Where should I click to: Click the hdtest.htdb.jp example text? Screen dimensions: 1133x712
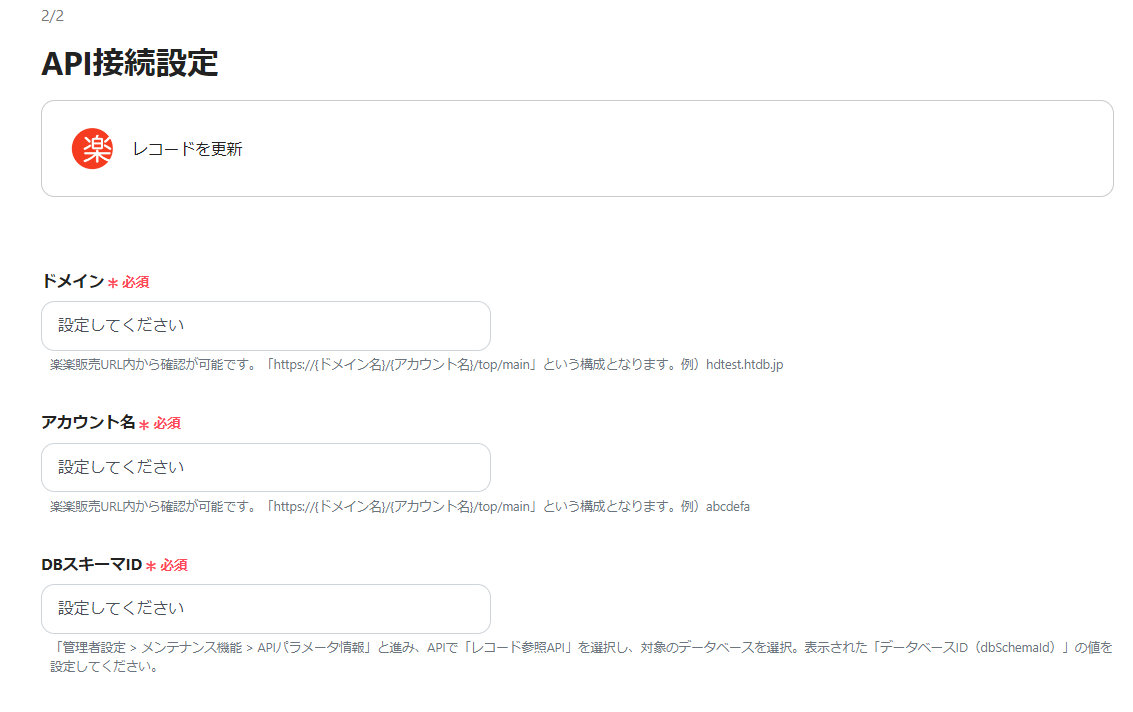744,364
